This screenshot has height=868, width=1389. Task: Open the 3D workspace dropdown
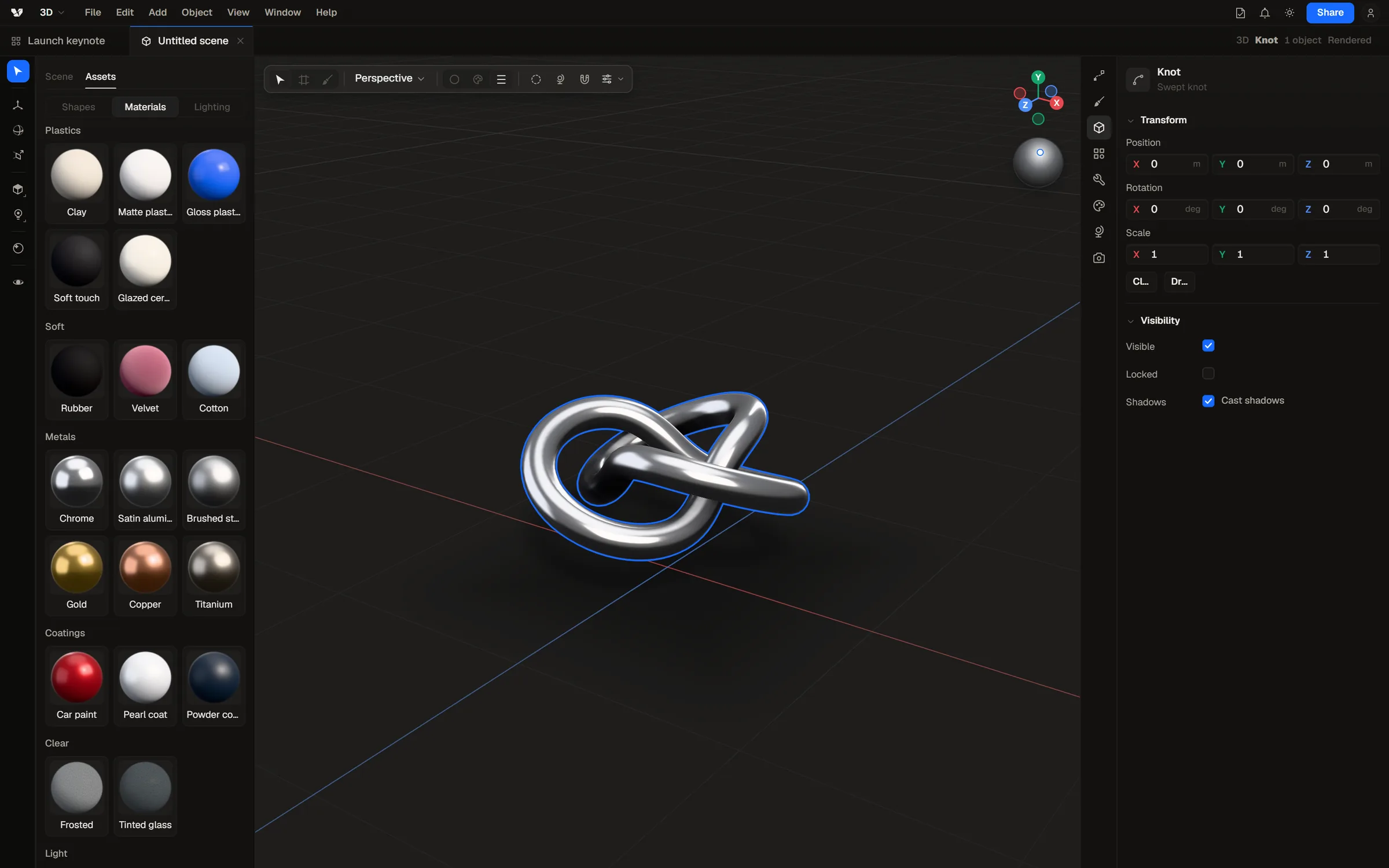(52, 12)
